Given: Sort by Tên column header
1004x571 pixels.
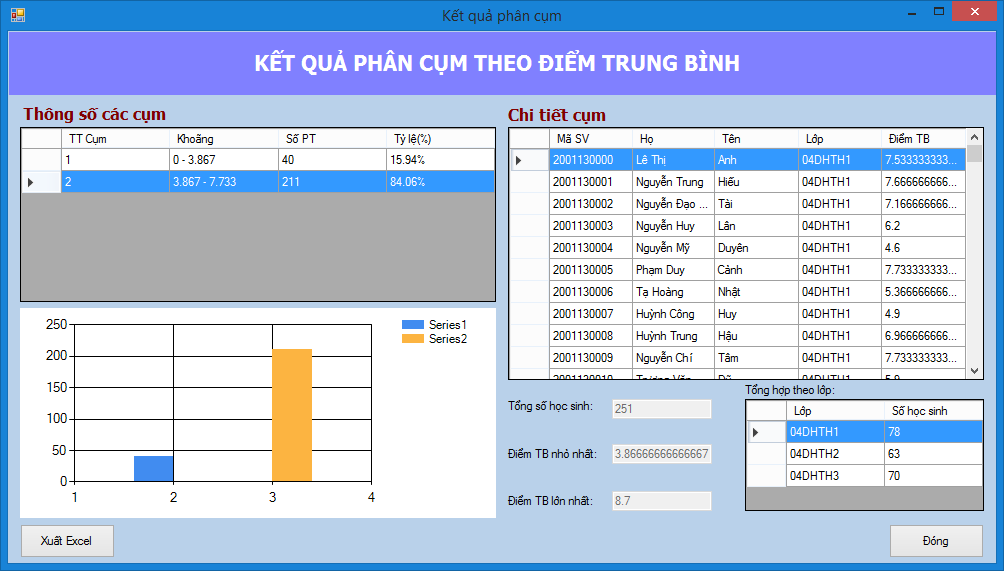Looking at the screenshot, I should click(x=757, y=139).
